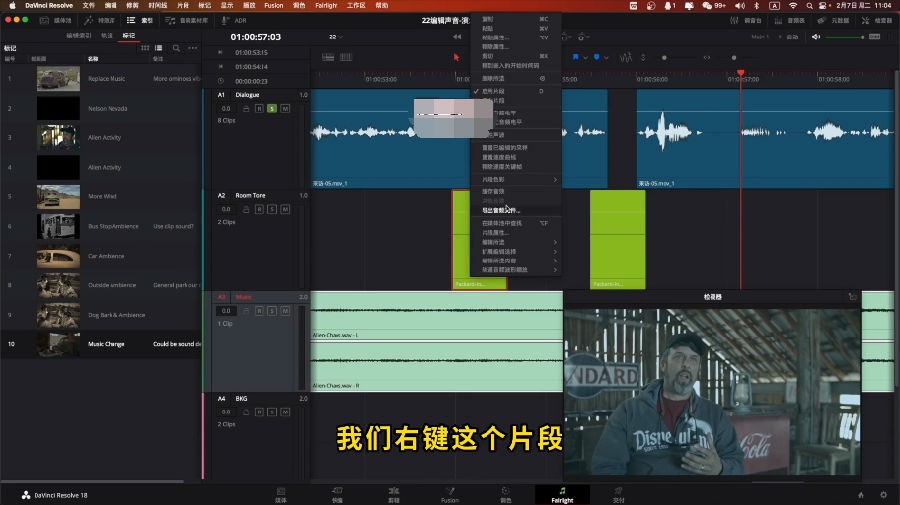The image size is (900, 505).
Task: Click the search icon in the marker panel
Action: 176,48
